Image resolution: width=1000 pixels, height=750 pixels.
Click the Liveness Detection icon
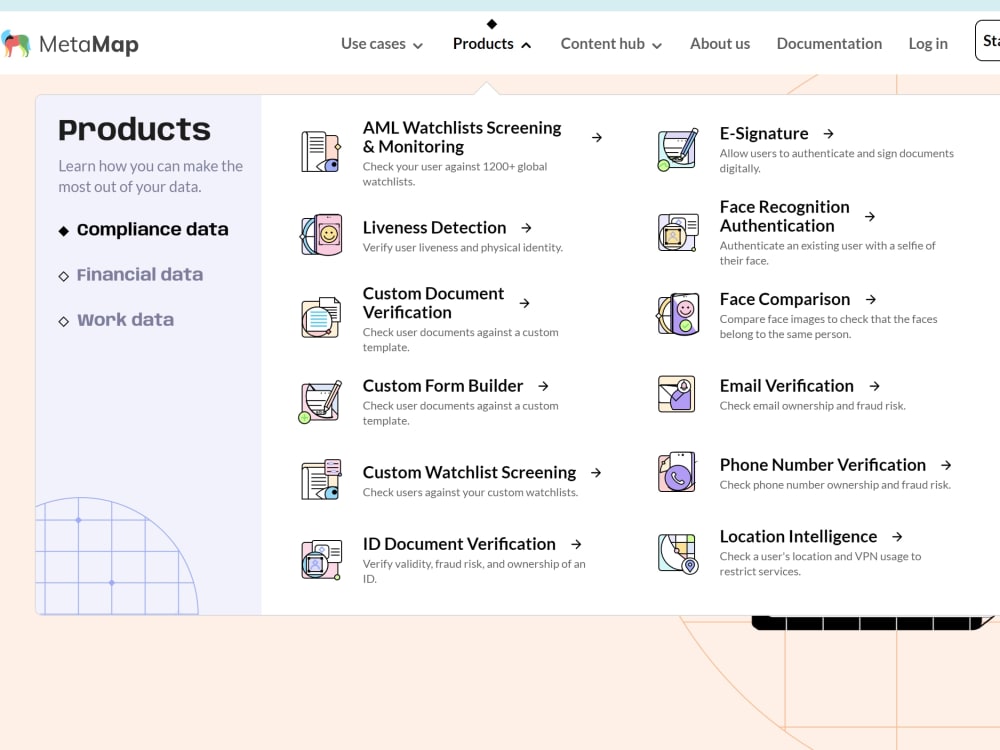pyautogui.click(x=322, y=235)
